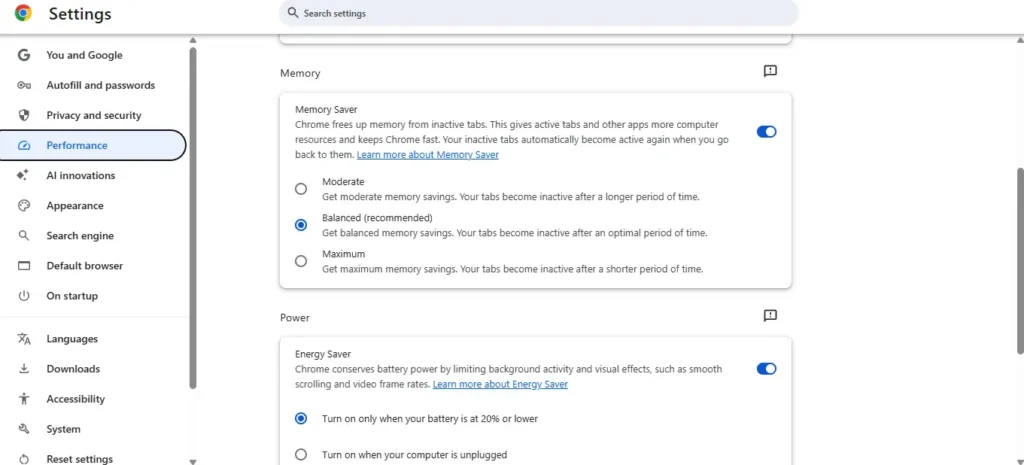Viewport: 1024px width, 465px height.
Task: Open Default browser settings
Action: (84, 265)
